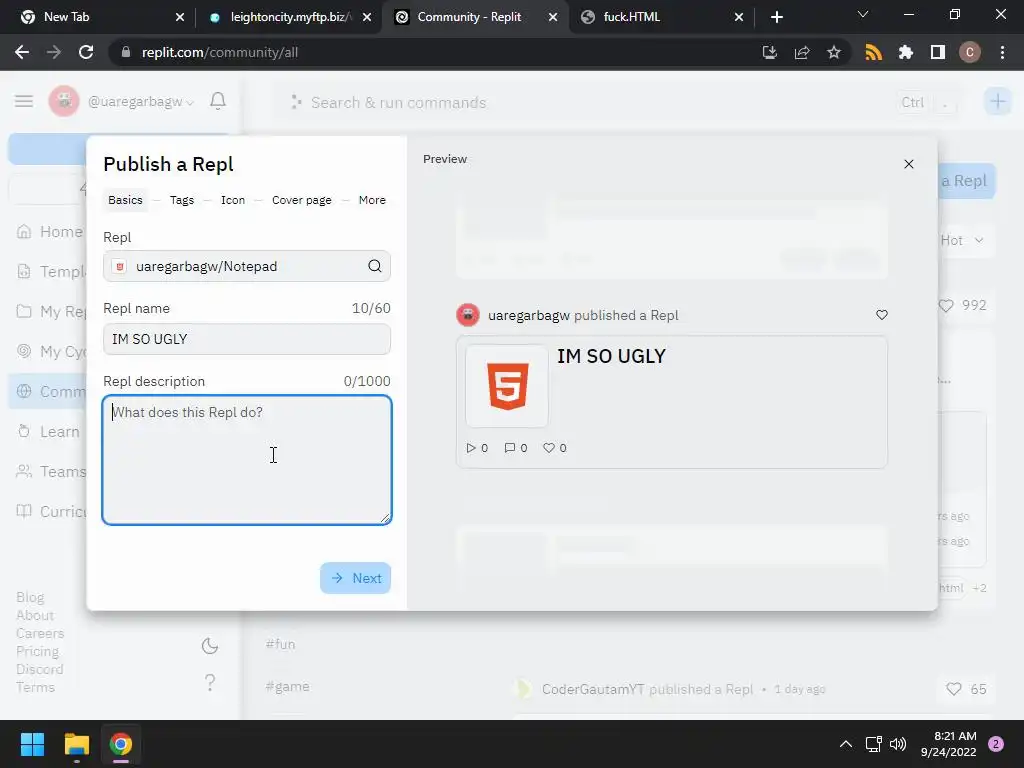Open the Discord footer link
This screenshot has height=768, width=1024.
pos(39,669)
